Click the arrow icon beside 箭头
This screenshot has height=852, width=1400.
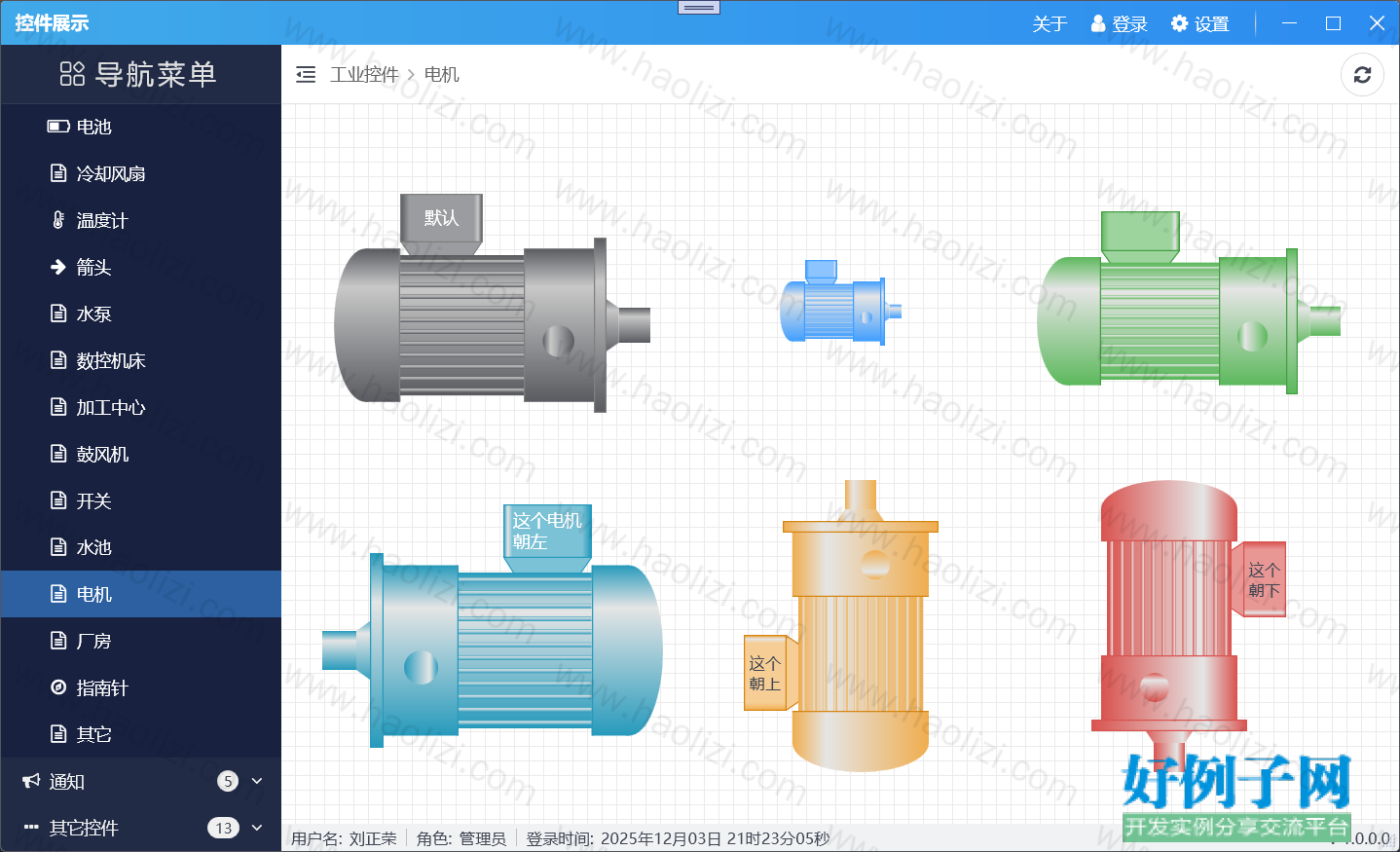[x=58, y=267]
